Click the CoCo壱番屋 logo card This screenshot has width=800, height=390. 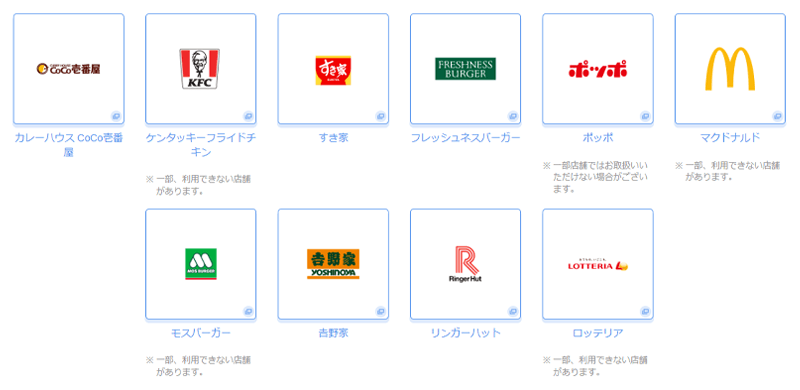(x=68, y=69)
